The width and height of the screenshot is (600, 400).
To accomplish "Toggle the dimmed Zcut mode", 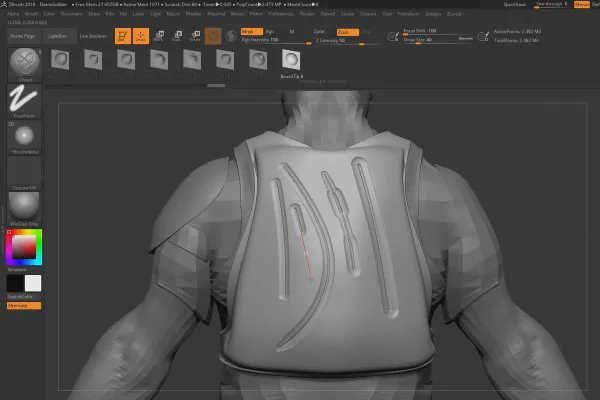I will [x=366, y=32].
